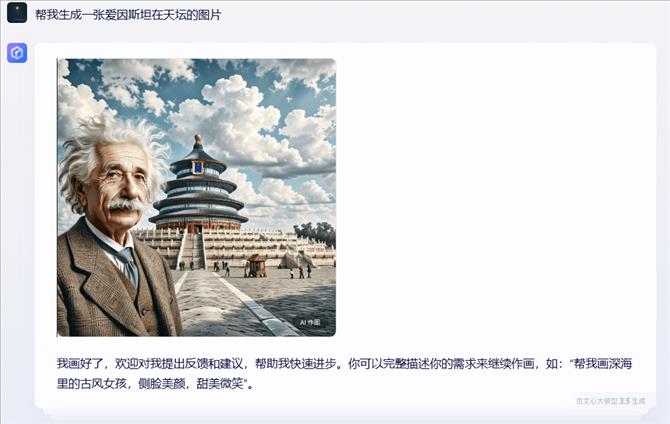
Task: Select the user prompt '帮我生成一张…天坛的图片'
Action: coord(128,15)
